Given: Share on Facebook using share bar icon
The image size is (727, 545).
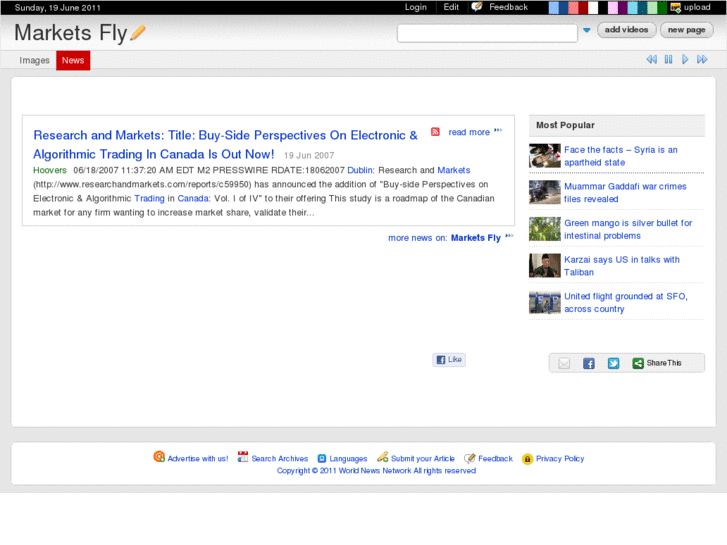Looking at the screenshot, I should pyautogui.click(x=588, y=363).
